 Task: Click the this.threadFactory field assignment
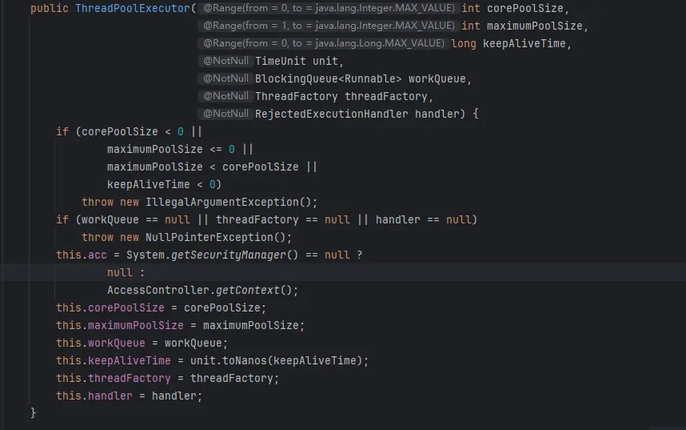point(113,378)
